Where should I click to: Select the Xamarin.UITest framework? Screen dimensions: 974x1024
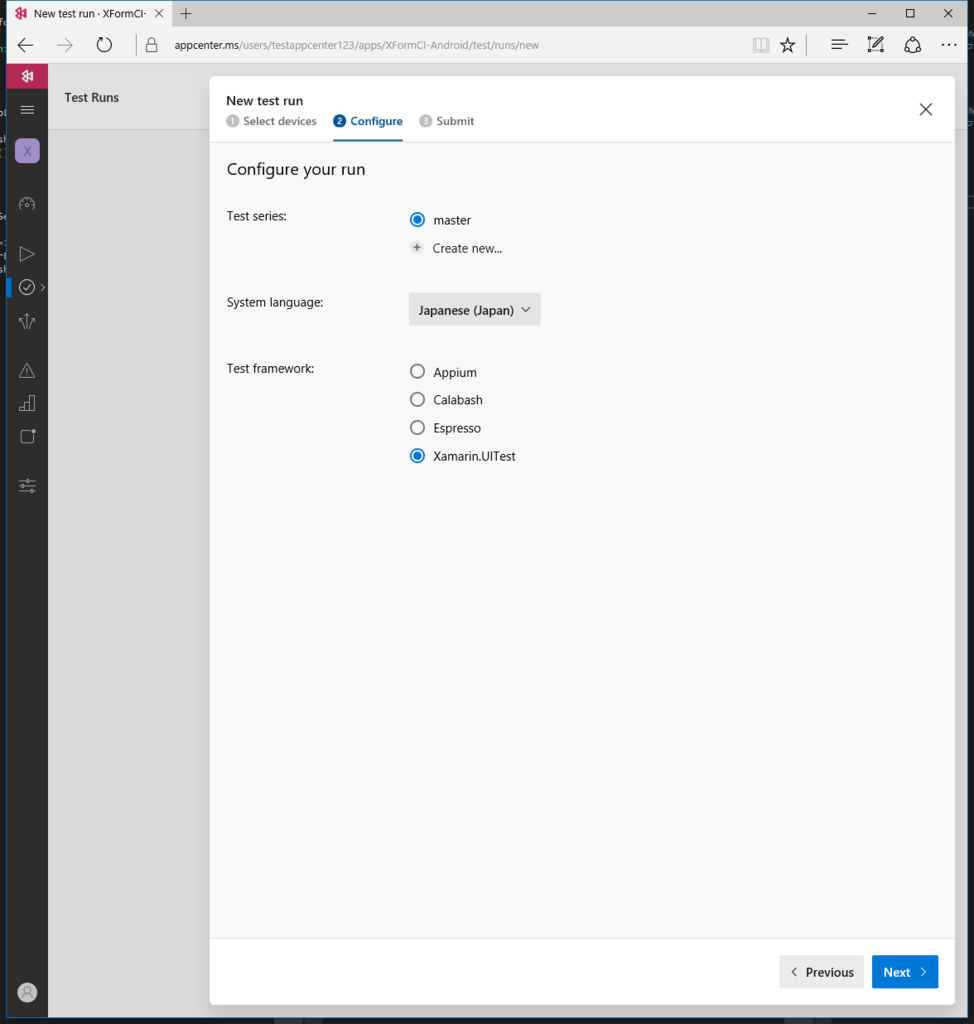(x=417, y=456)
